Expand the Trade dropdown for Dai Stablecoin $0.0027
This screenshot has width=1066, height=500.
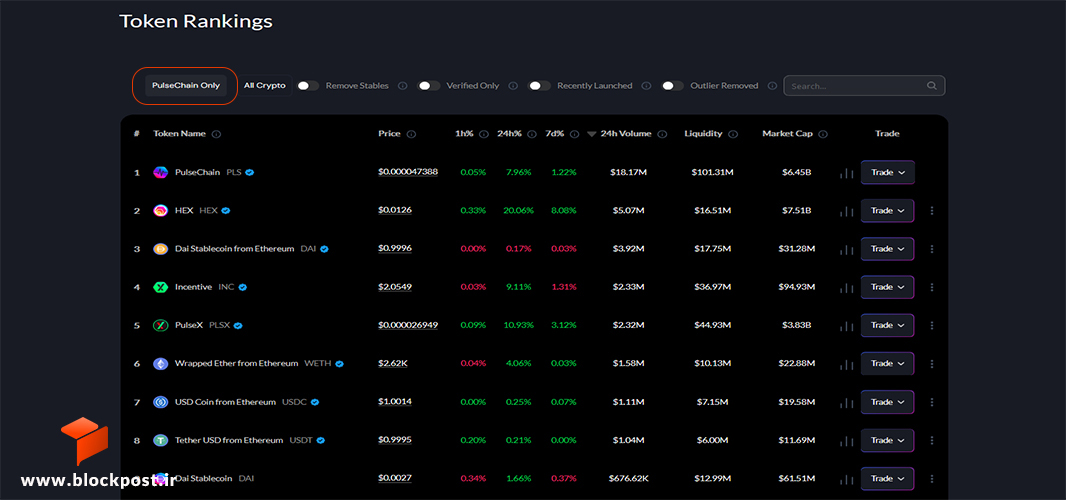(888, 478)
